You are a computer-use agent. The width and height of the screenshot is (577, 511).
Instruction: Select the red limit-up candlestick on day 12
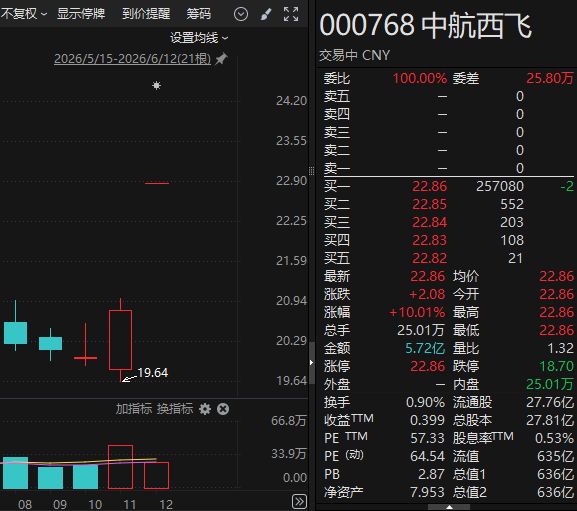[x=157, y=183]
